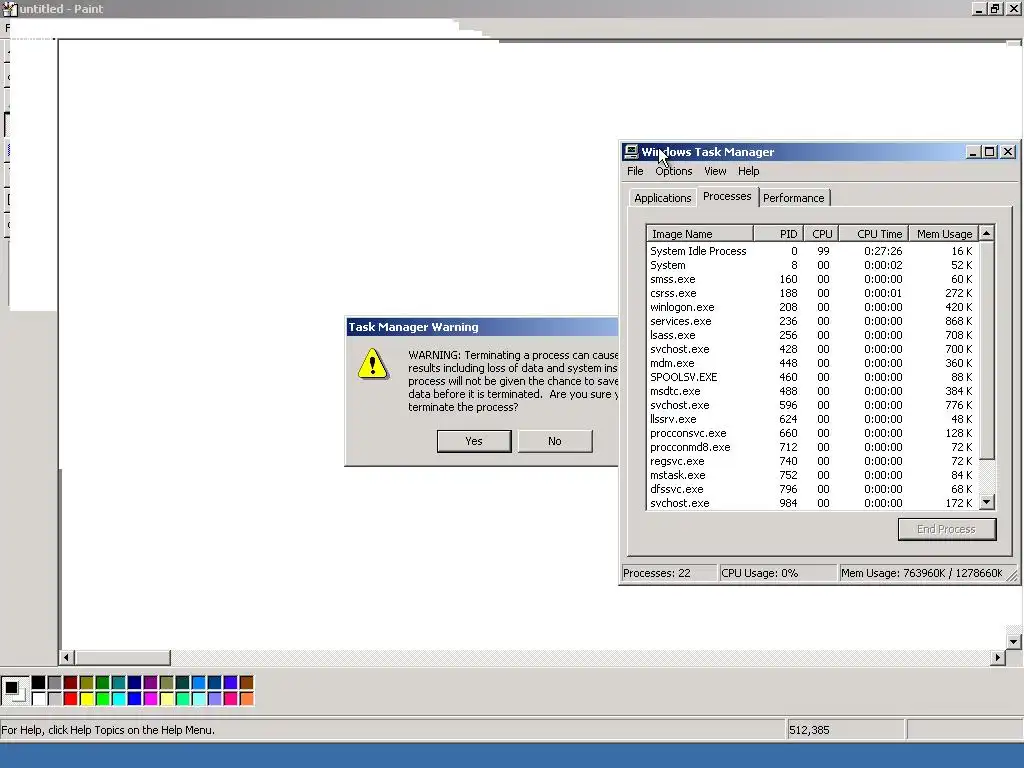This screenshot has width=1024, height=768.
Task: Open the Help menu in Task Manager
Action: coord(748,171)
